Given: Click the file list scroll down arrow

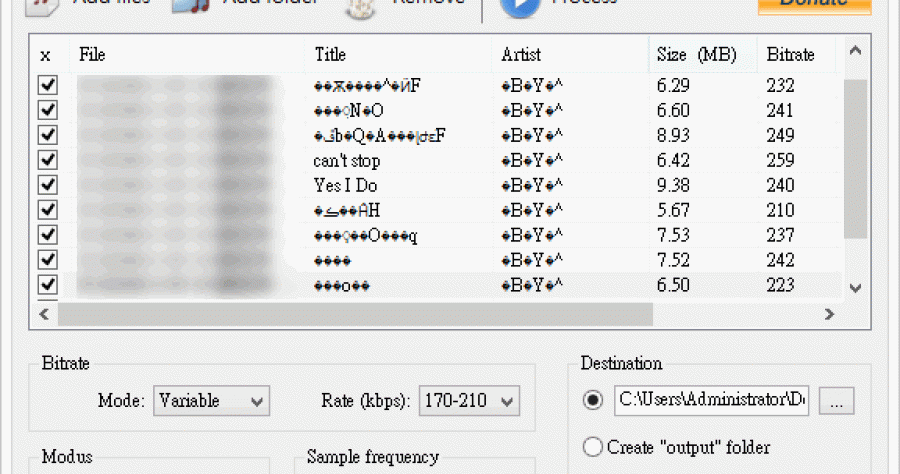Looking at the screenshot, I should tap(855, 287).
